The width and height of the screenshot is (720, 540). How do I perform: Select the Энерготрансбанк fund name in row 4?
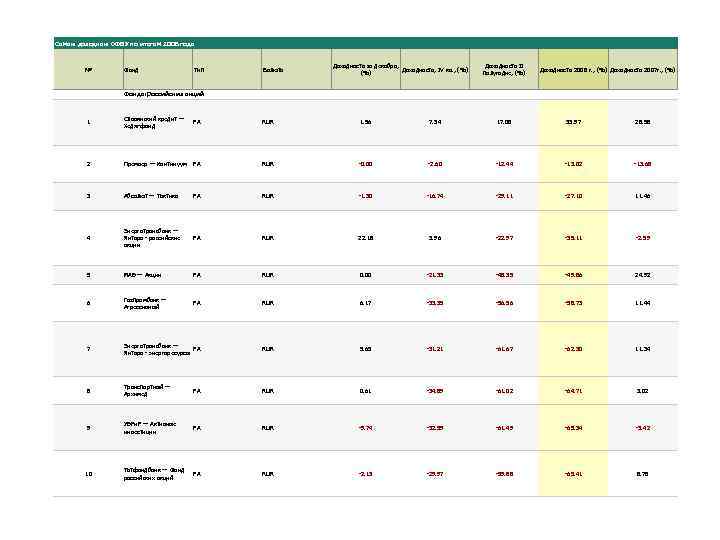point(152,238)
